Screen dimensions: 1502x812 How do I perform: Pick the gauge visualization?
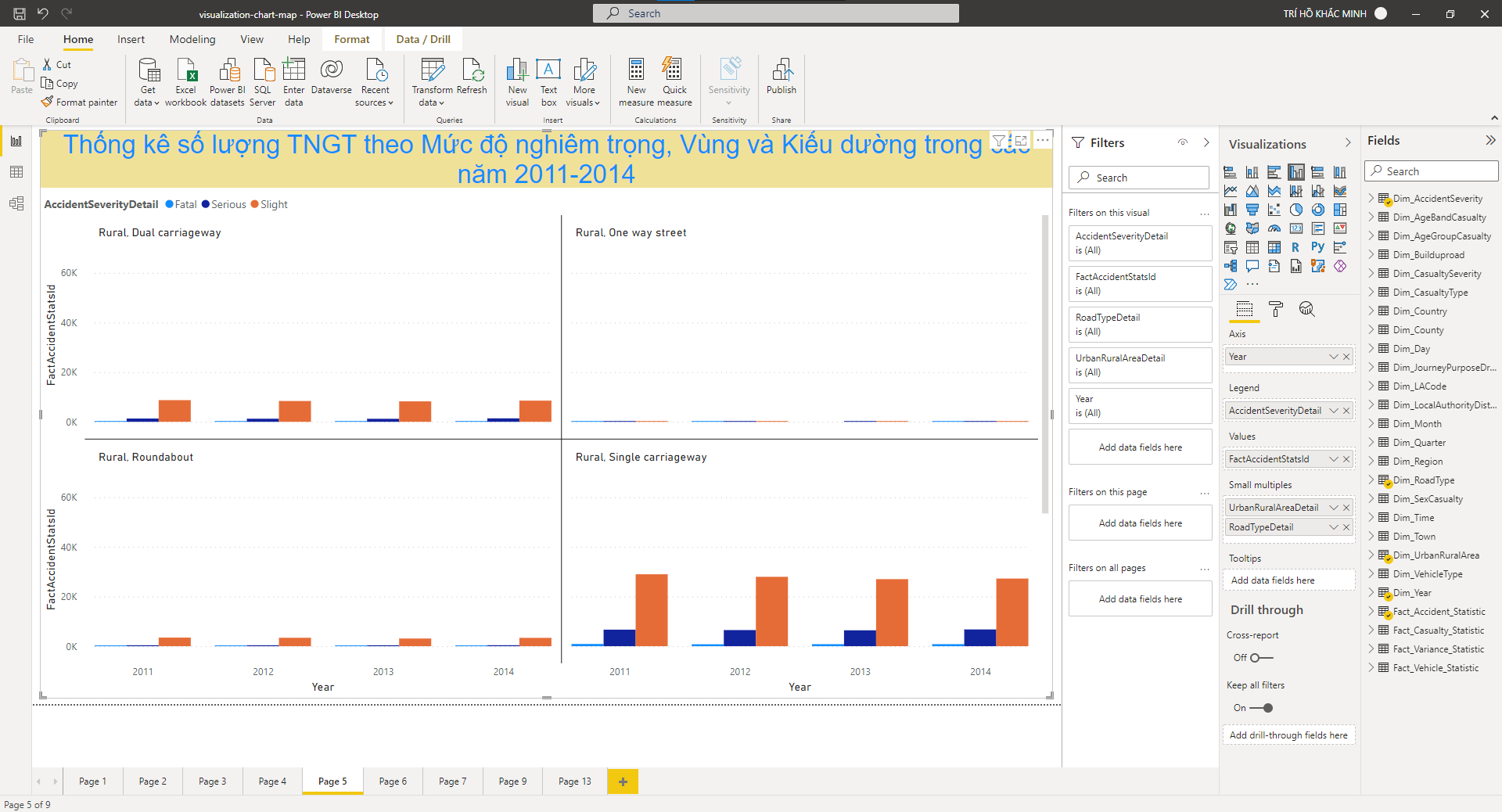(1274, 228)
